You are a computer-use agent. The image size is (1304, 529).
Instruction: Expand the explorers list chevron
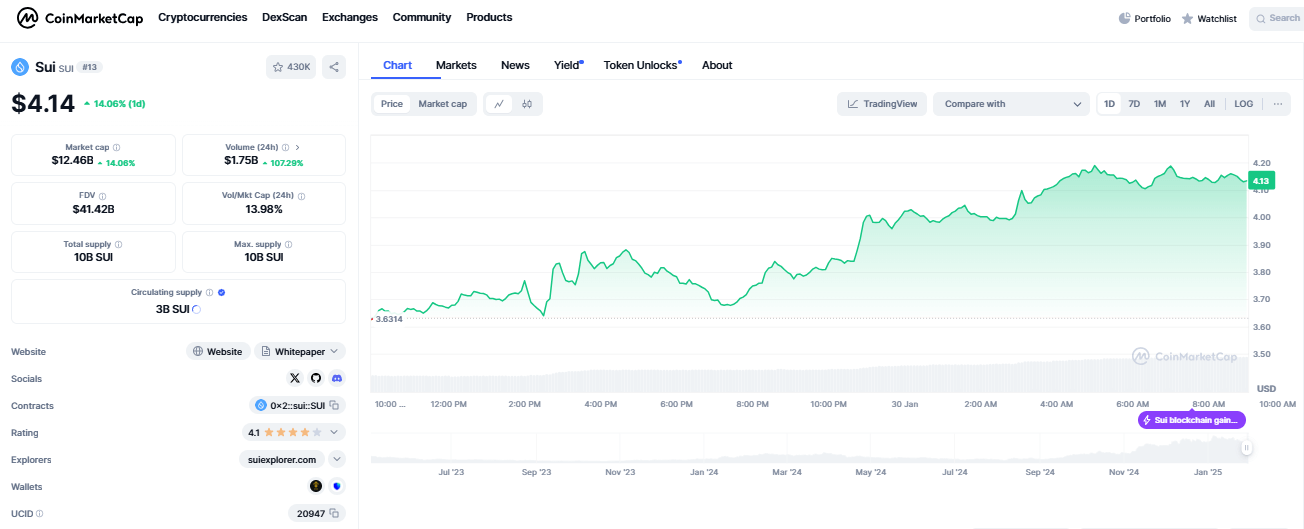tap(337, 459)
